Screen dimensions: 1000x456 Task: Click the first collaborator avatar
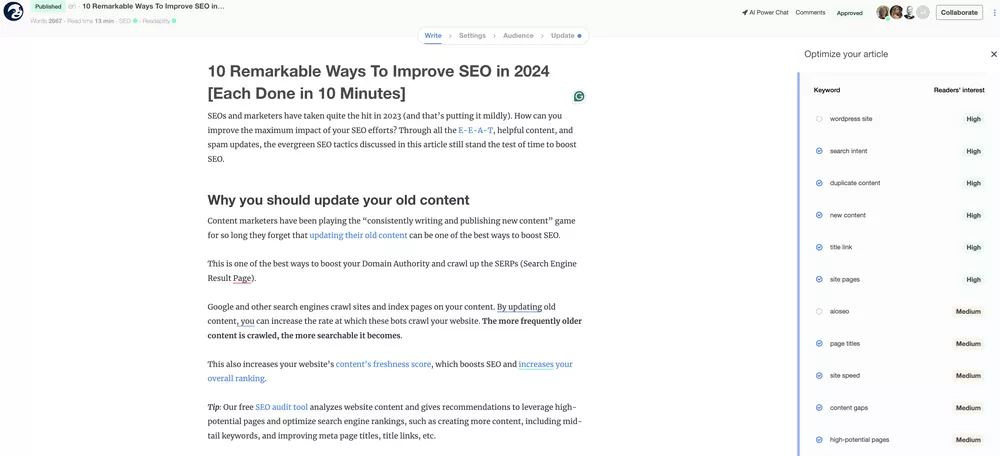point(883,13)
